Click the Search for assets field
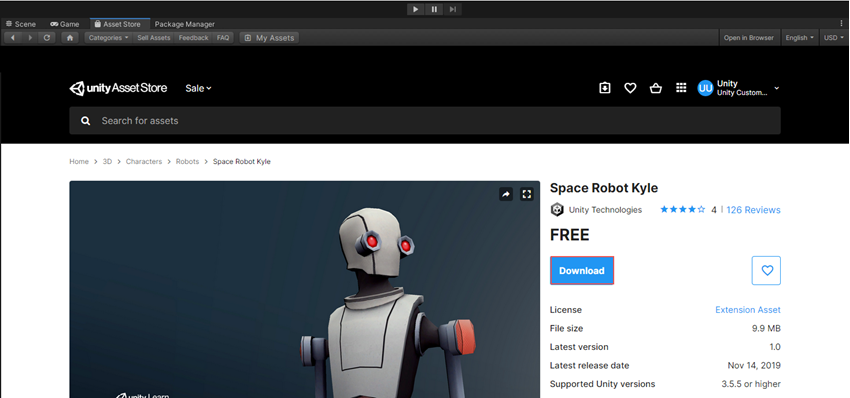 (x=425, y=120)
